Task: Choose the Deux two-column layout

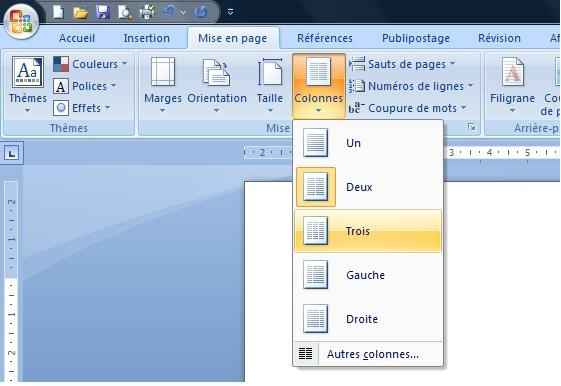Action: 368,187
